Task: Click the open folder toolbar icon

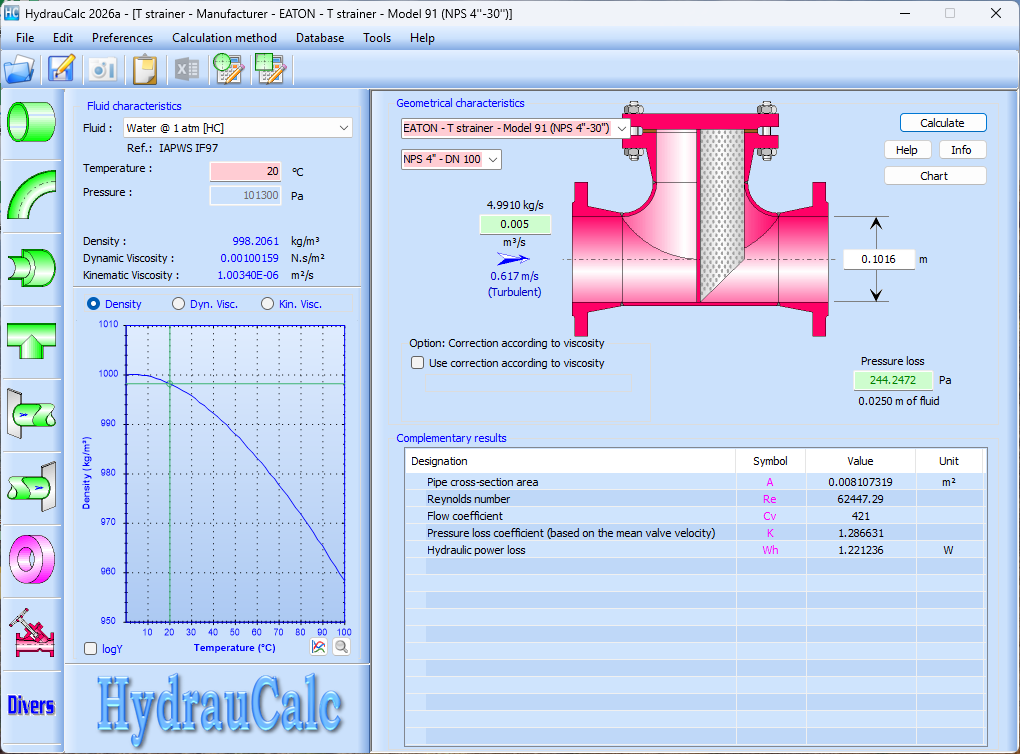Action: point(19,69)
